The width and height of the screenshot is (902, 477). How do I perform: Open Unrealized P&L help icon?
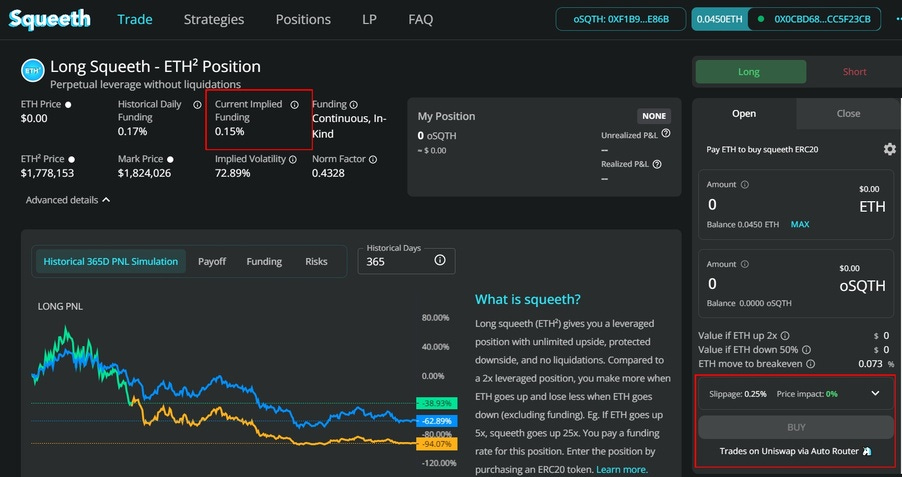click(x=666, y=133)
